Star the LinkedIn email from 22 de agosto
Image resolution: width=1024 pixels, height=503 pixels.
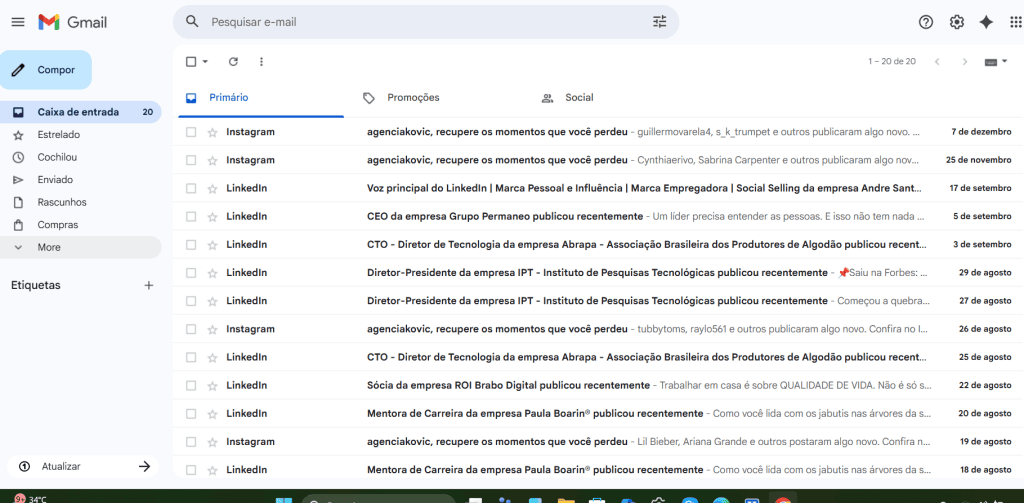click(x=212, y=385)
